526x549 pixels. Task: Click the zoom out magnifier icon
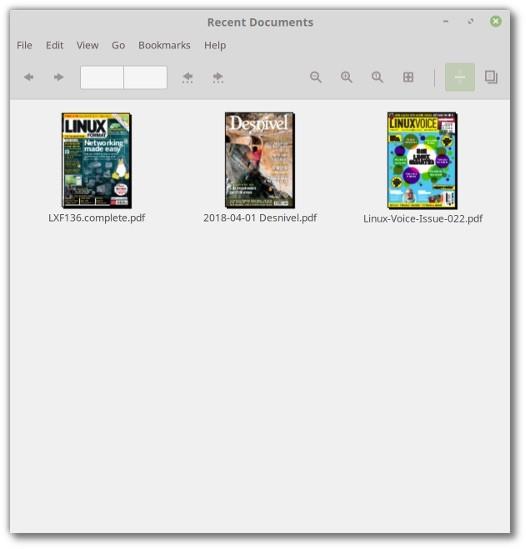point(316,77)
